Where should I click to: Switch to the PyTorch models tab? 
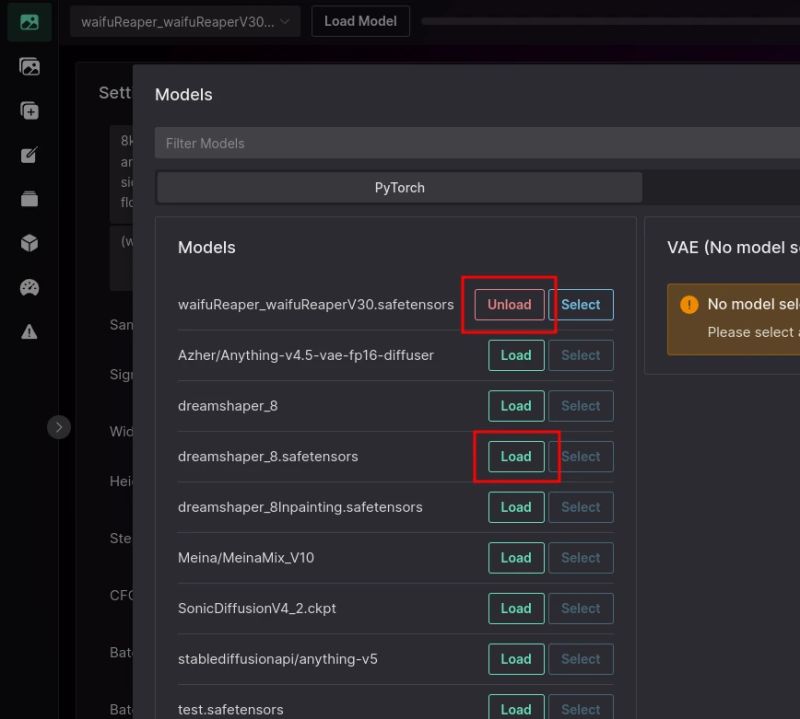click(398, 187)
